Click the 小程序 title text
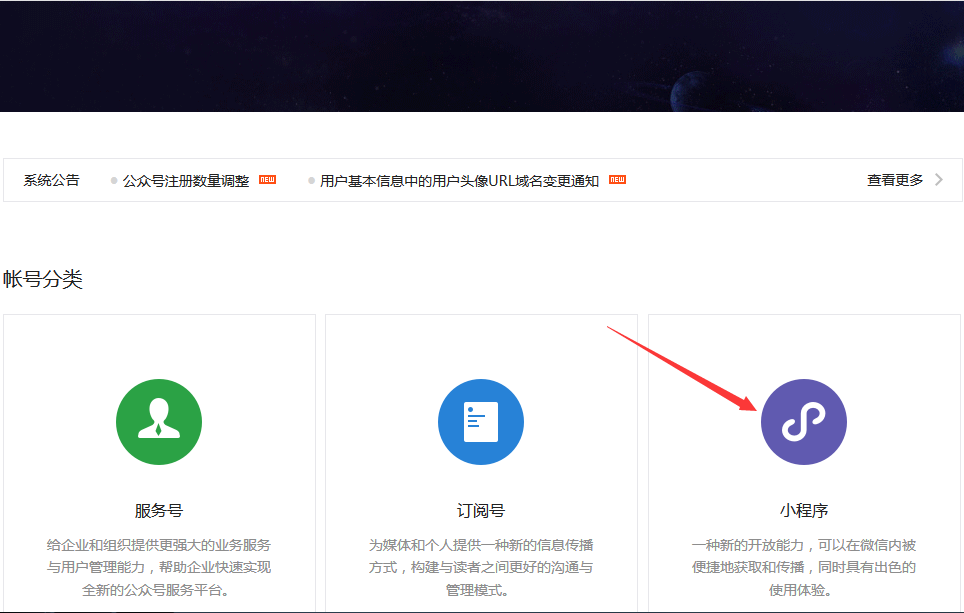Screen dimensions: 964x613 [x=804, y=510]
